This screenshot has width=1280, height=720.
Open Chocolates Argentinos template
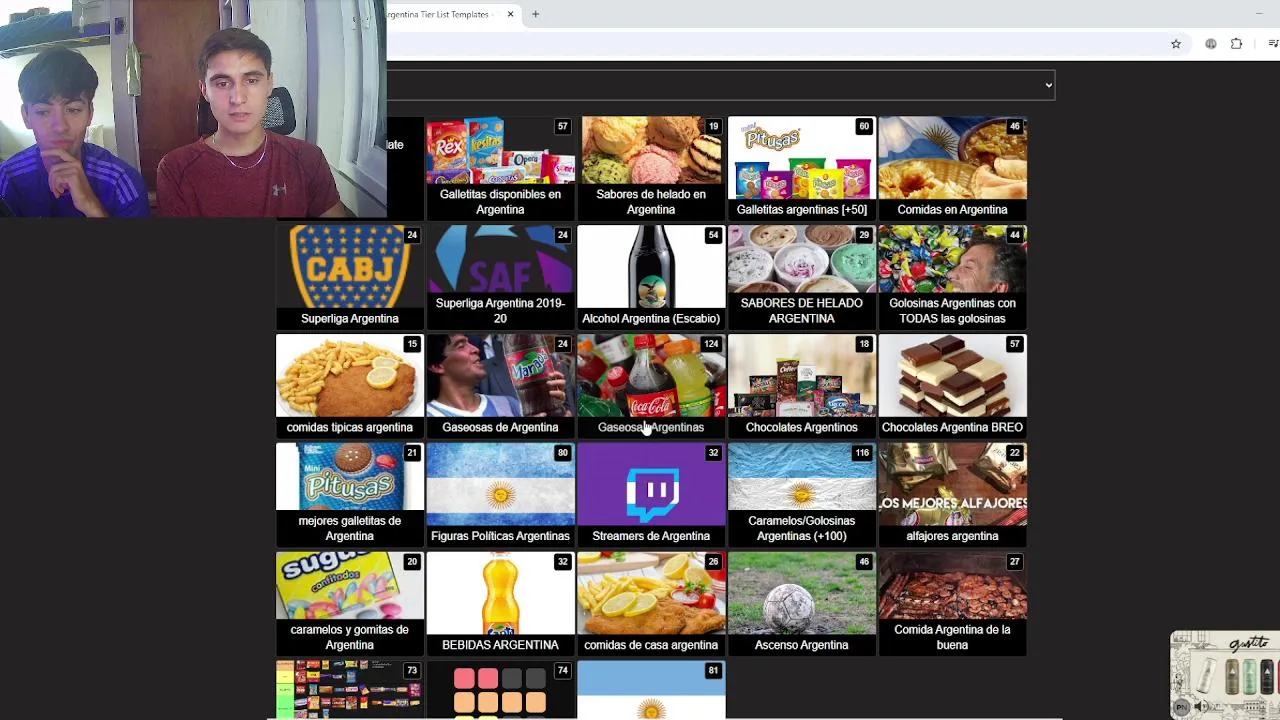click(802, 386)
